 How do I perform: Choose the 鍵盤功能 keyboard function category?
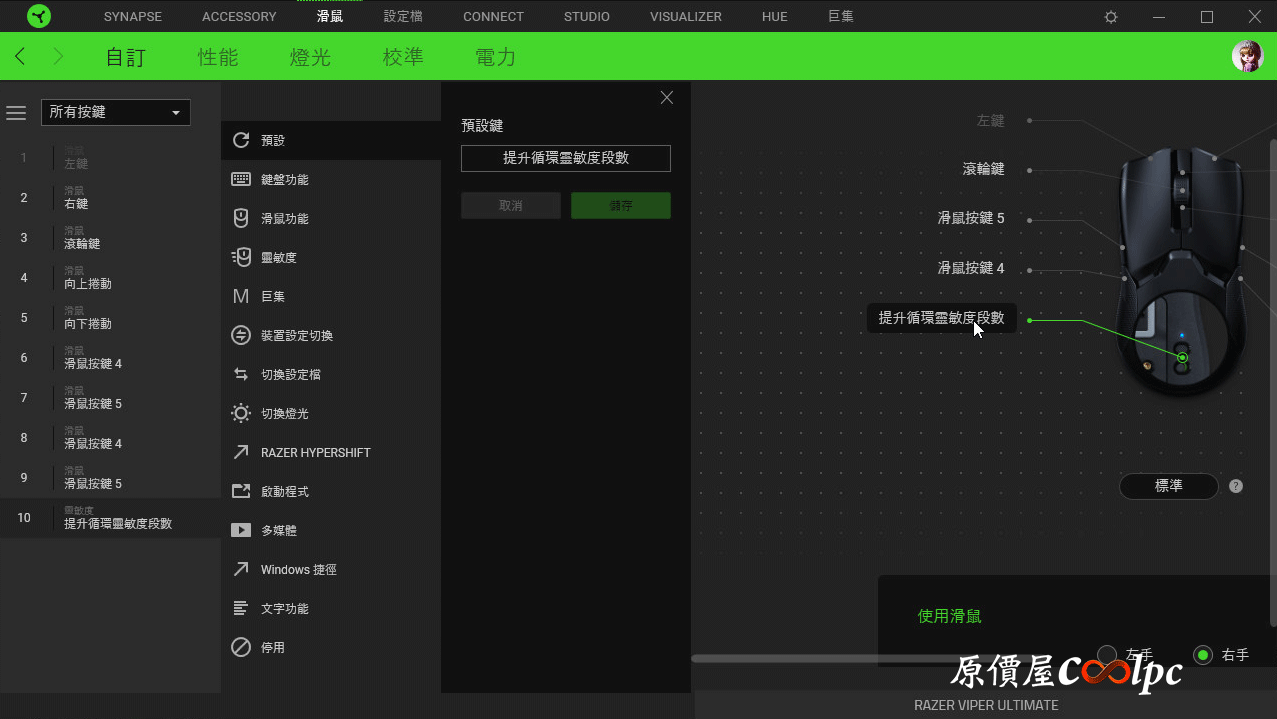tap(331, 179)
